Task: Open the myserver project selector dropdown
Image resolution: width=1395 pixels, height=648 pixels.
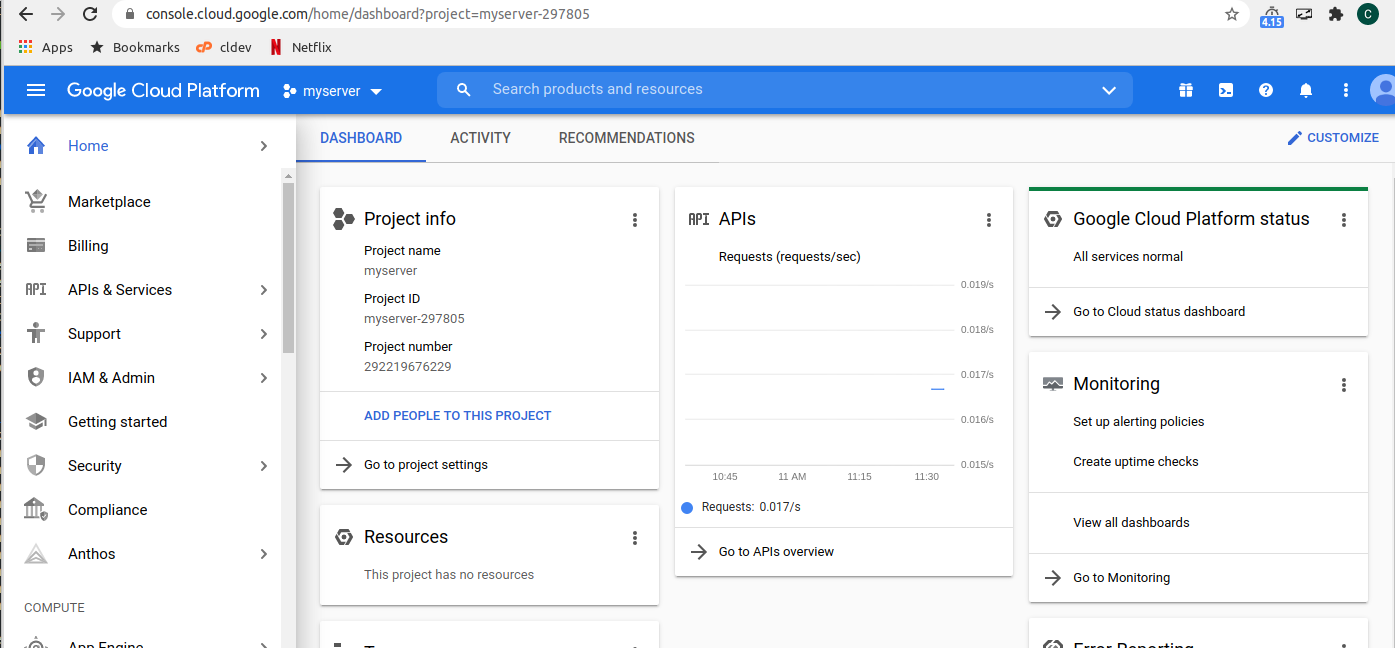Action: pyautogui.click(x=332, y=91)
